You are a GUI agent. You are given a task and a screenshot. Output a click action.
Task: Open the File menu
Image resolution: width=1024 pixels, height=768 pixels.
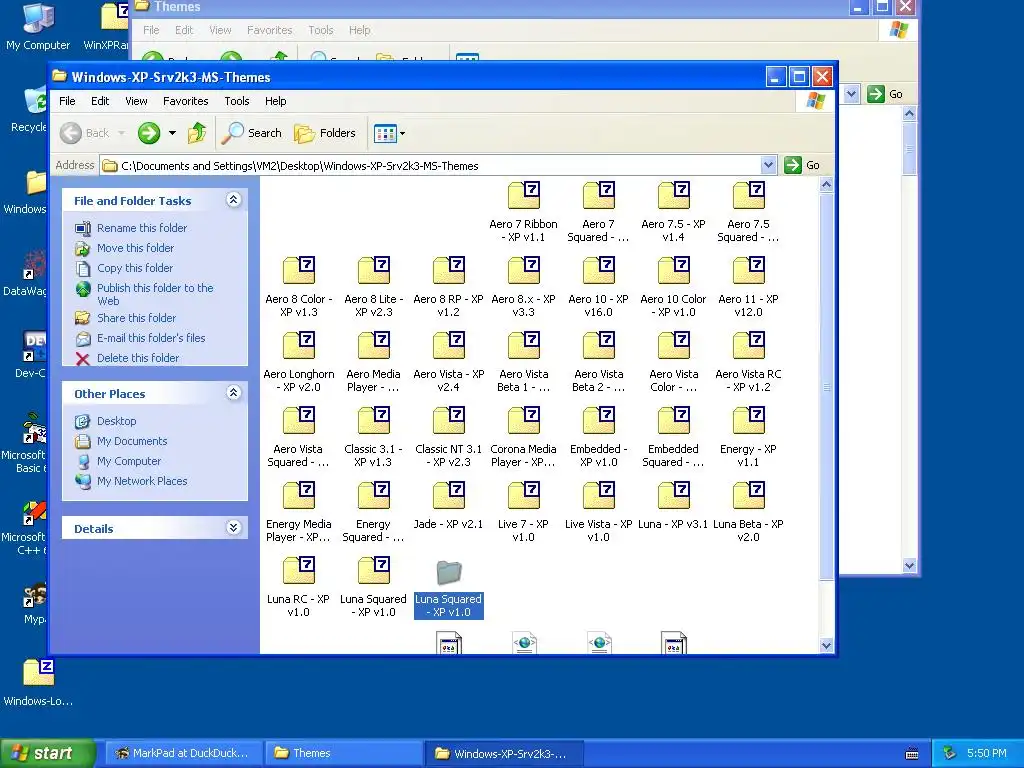coord(67,101)
